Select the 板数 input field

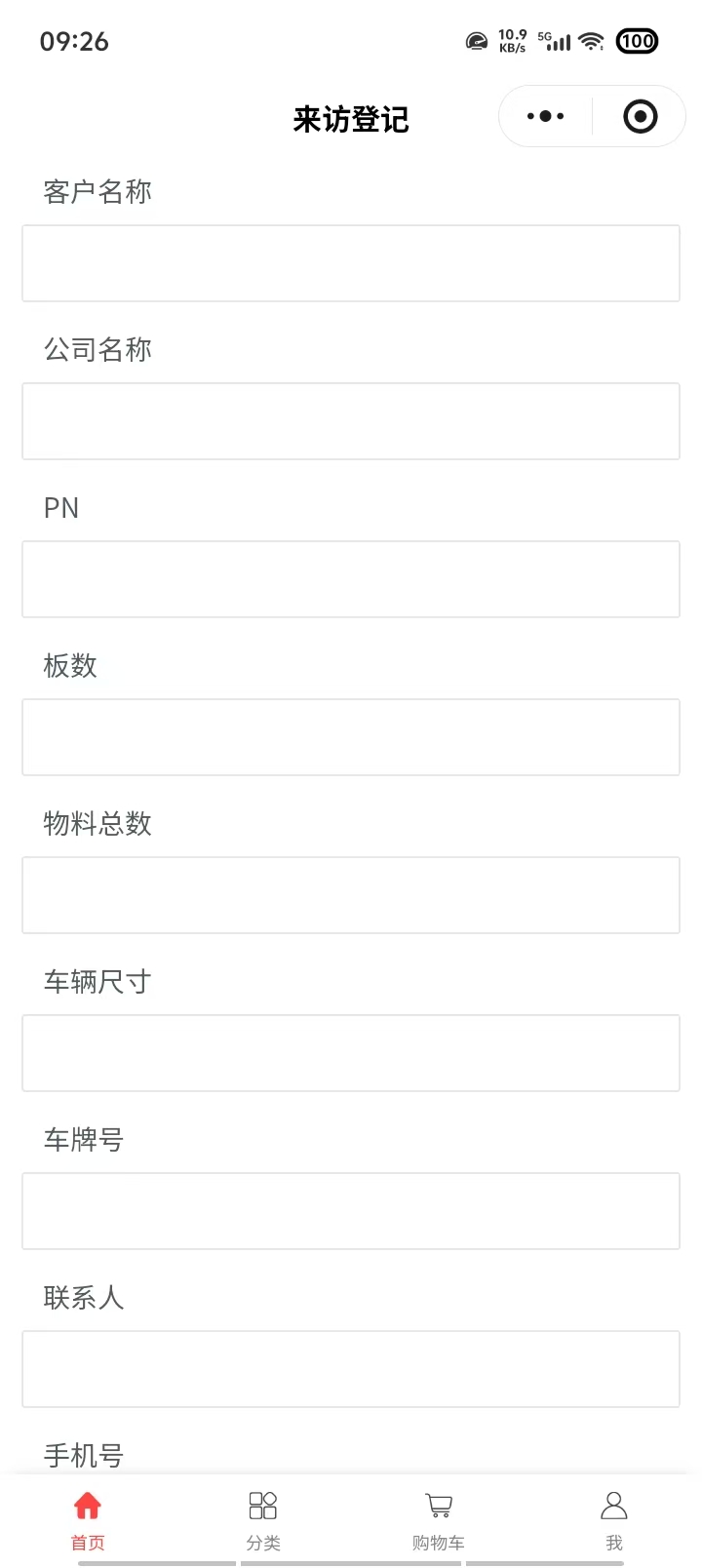351,737
